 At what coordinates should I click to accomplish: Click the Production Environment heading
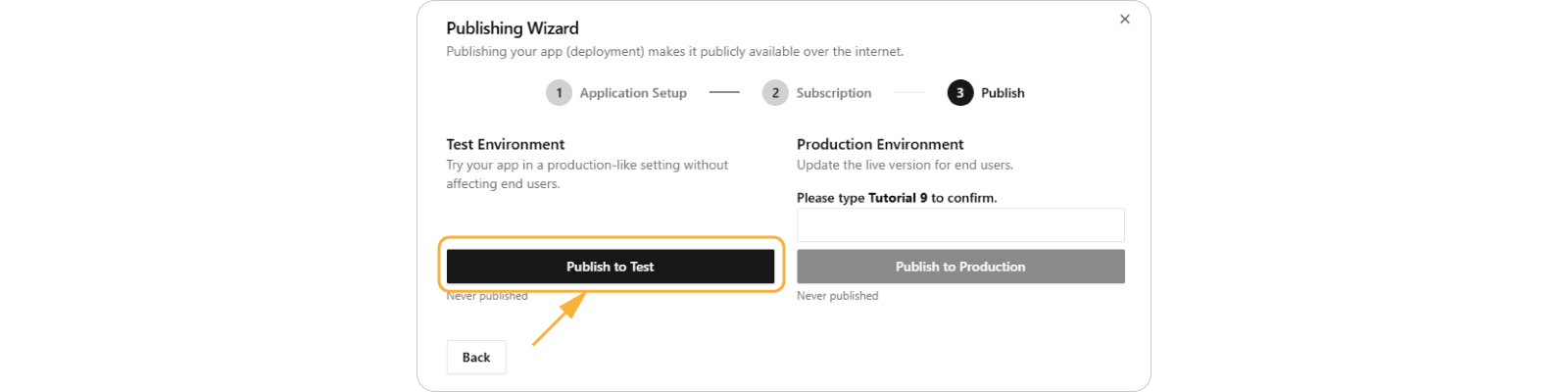880,144
